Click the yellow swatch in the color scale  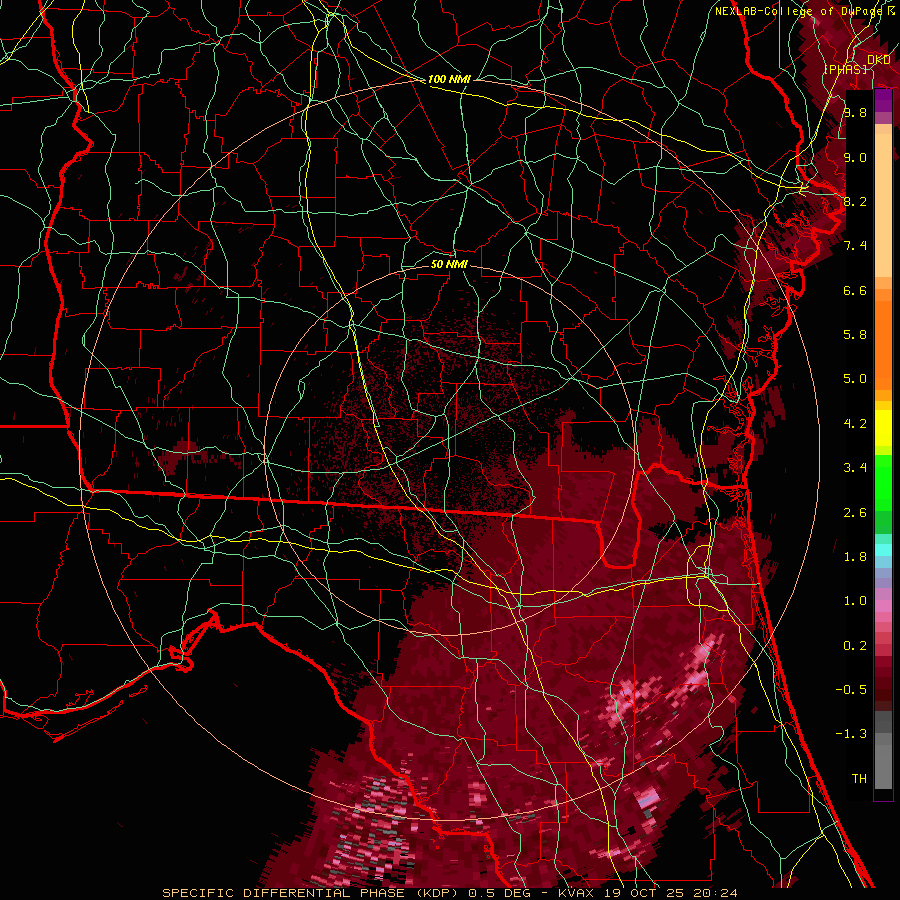pyautogui.click(x=883, y=428)
